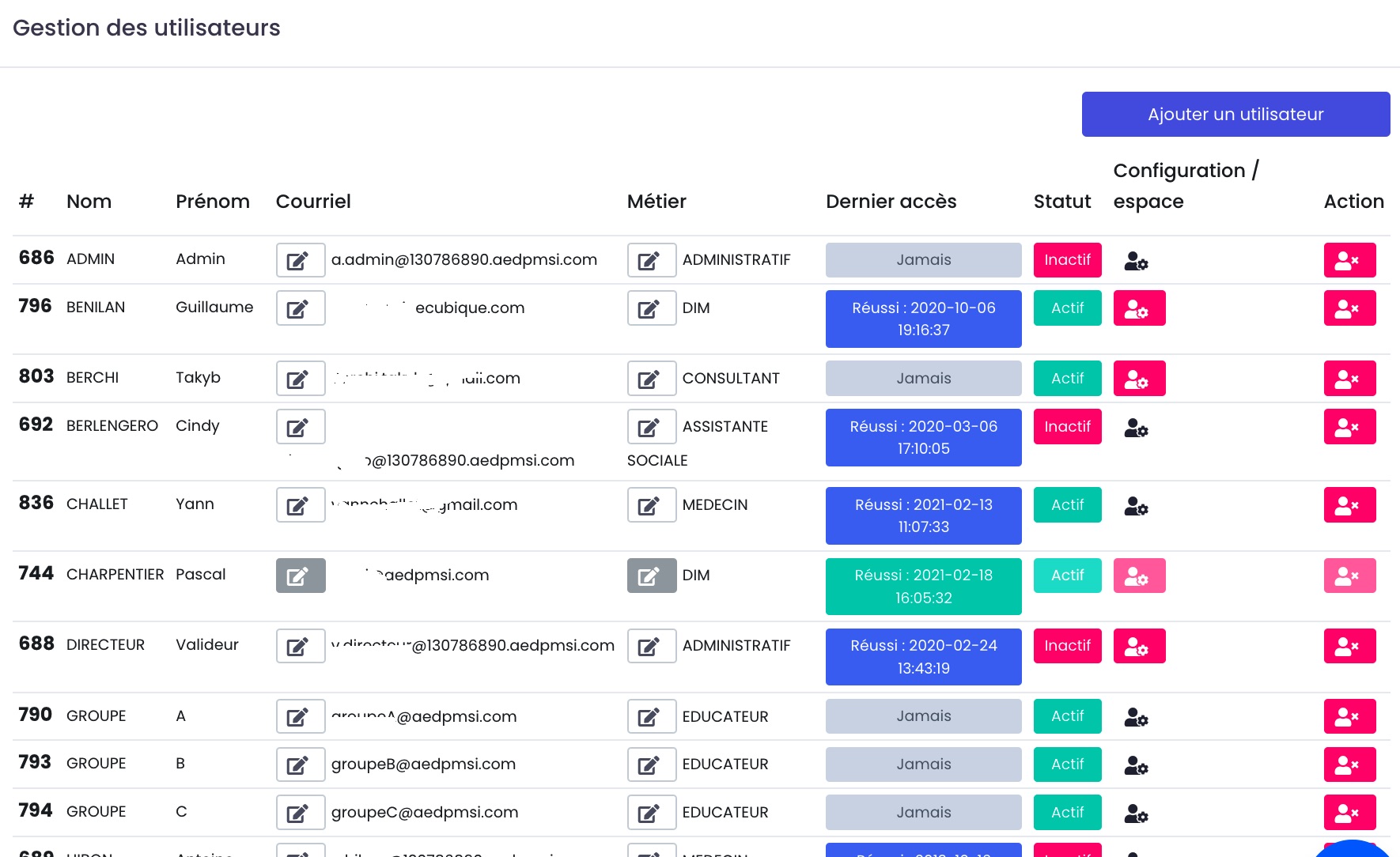Open configuration for user 803 BERCHI
1400x857 pixels.
tap(1139, 379)
